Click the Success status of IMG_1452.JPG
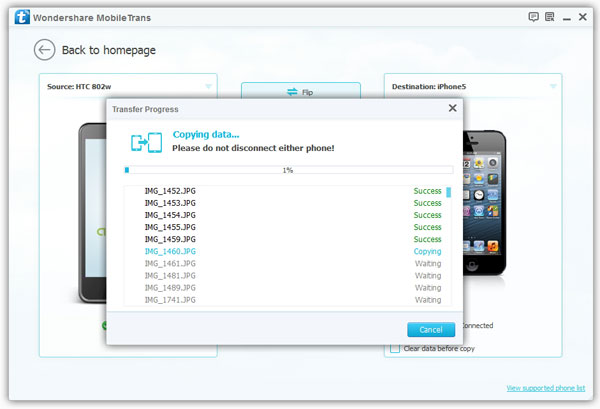This screenshot has height=409, width=600. 427,191
